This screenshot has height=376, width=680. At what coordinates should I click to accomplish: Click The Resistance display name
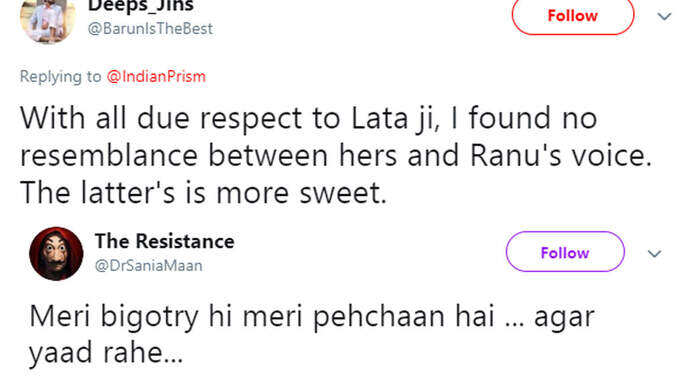(165, 241)
